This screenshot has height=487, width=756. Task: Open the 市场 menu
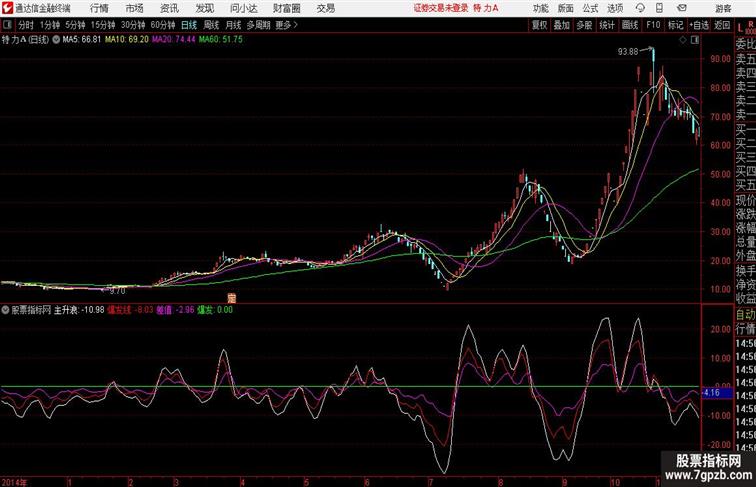(x=135, y=8)
